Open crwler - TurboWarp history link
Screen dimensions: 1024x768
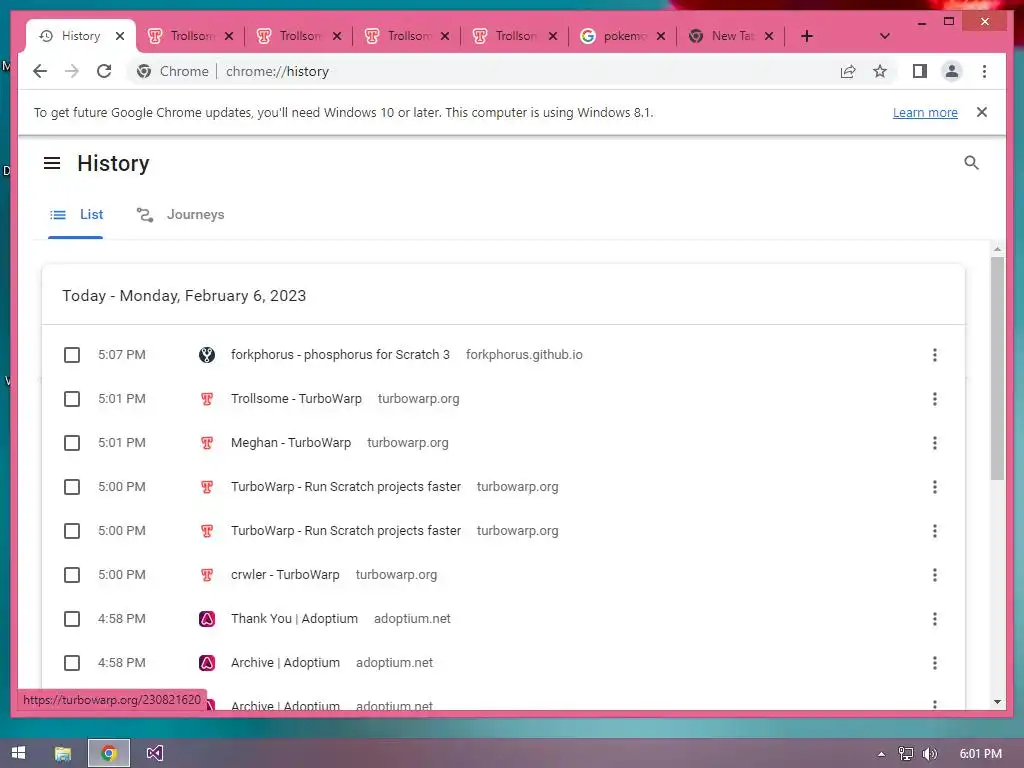285,575
